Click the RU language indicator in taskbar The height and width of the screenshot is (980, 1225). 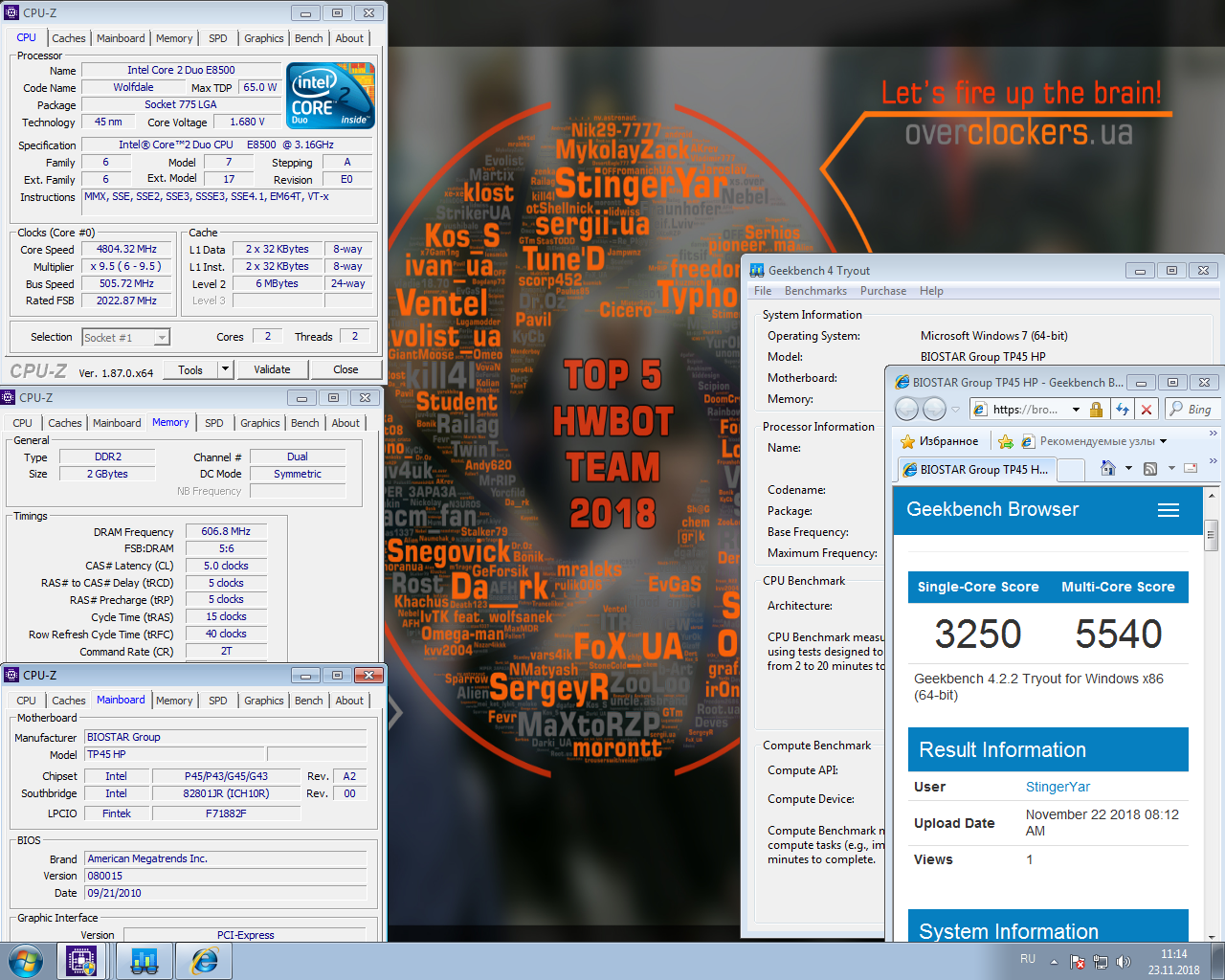1028,959
